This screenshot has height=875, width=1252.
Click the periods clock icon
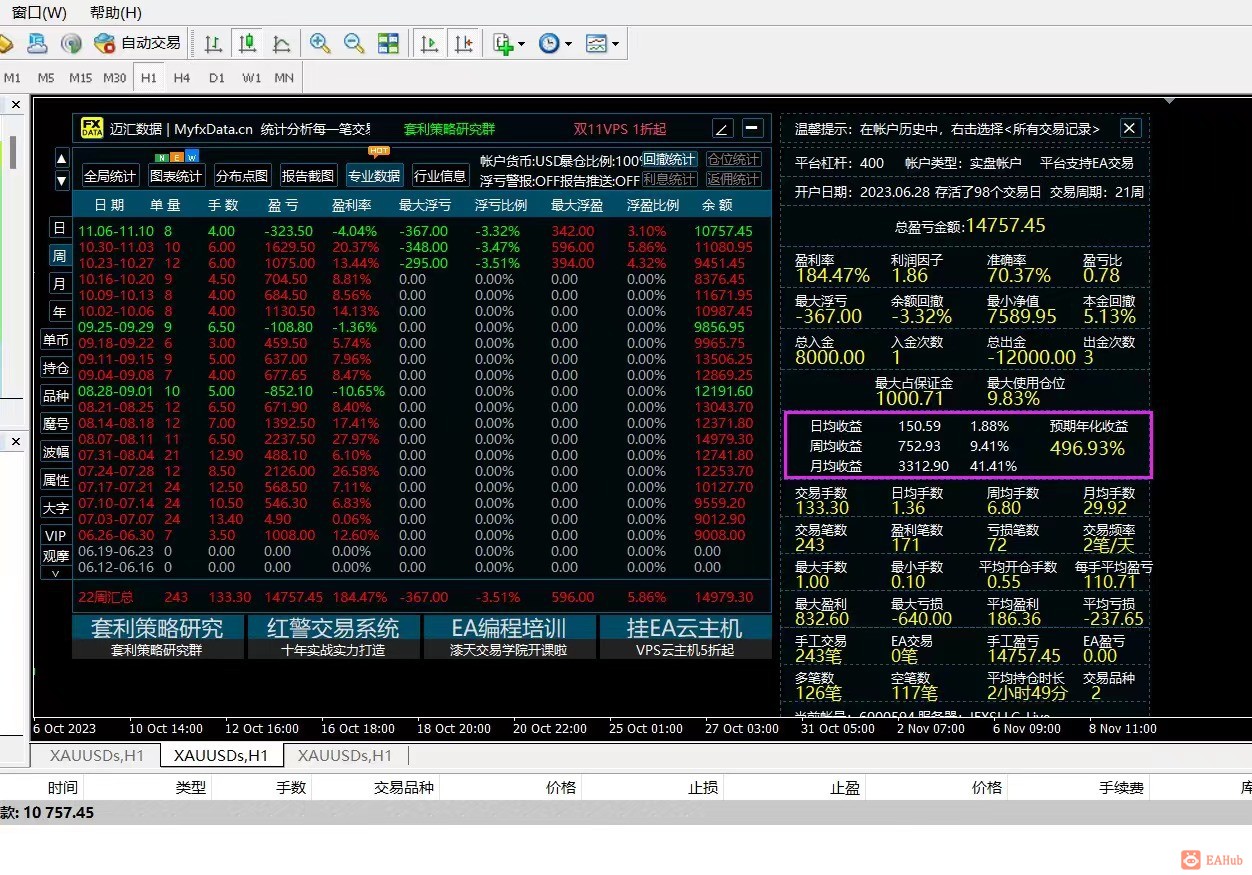[549, 43]
